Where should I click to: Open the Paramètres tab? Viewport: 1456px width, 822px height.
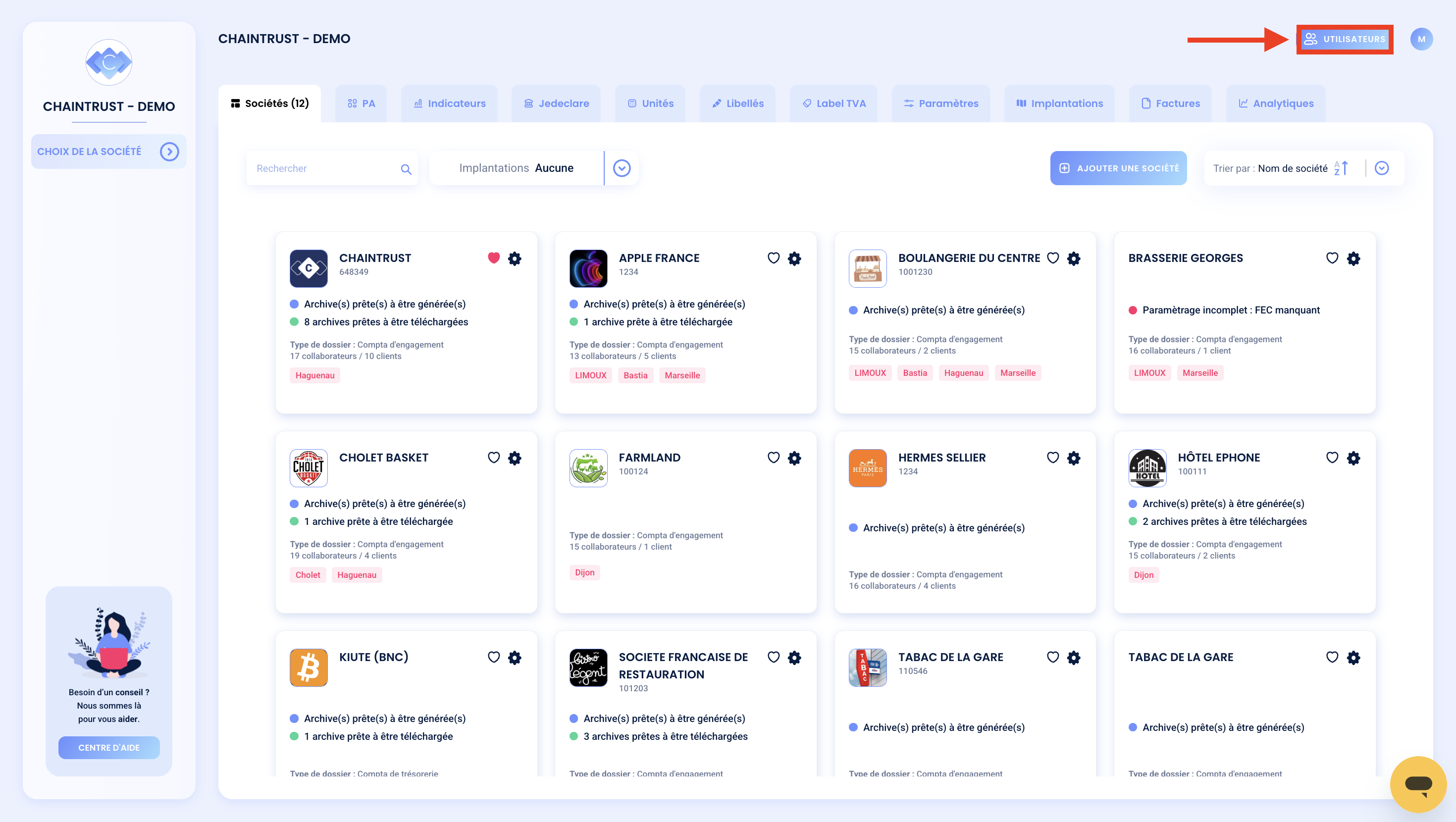pyautogui.click(x=941, y=103)
